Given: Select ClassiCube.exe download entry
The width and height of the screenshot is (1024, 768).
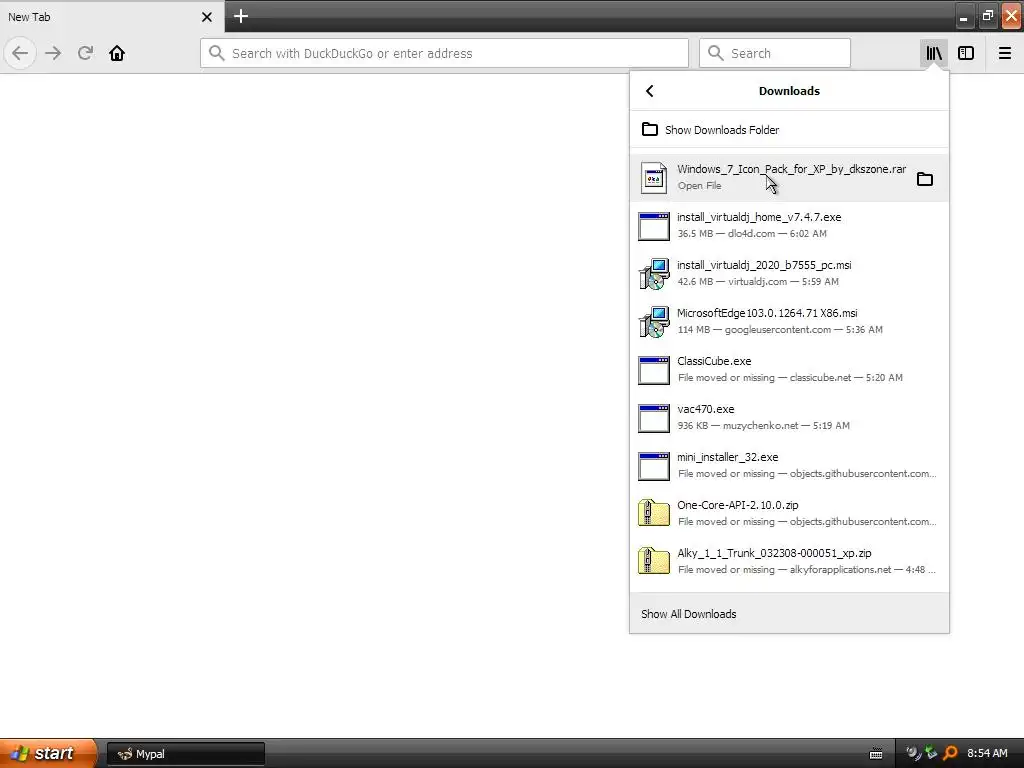Looking at the screenshot, I should click(789, 370).
